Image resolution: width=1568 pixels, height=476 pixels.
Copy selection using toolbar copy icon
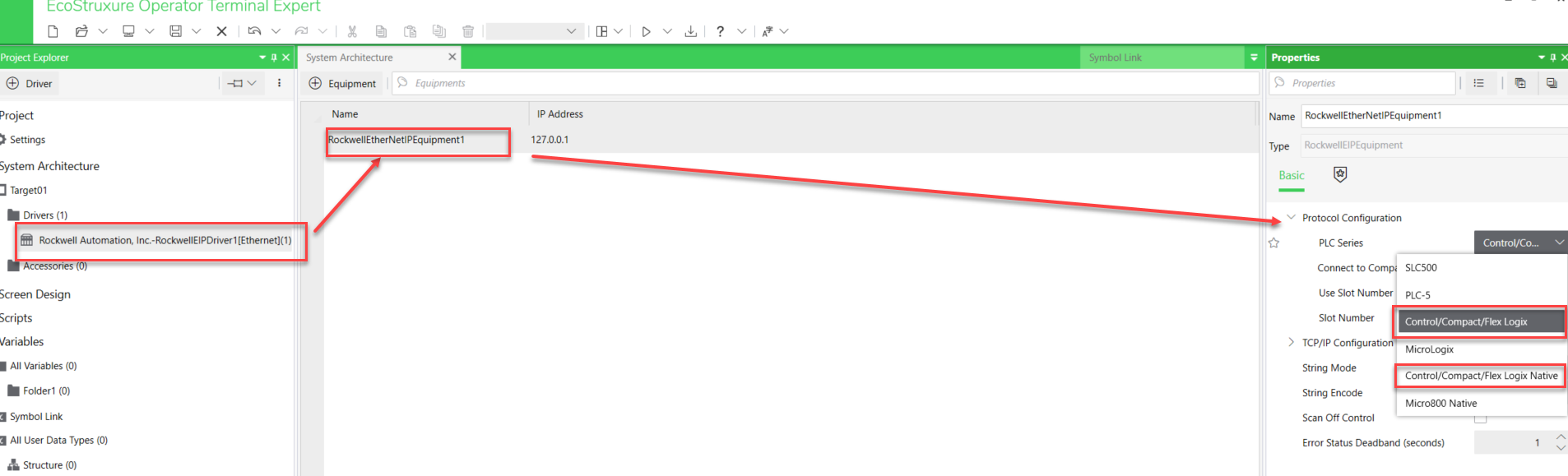381,31
